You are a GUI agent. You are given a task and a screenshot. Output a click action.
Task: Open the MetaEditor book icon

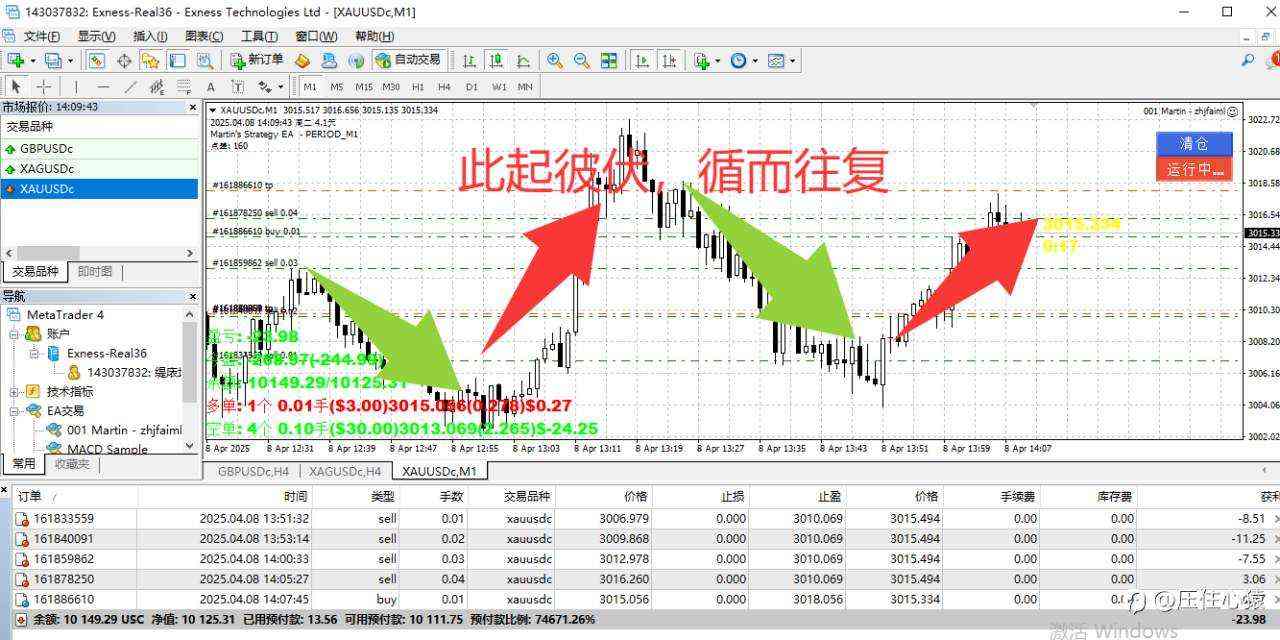[302, 60]
